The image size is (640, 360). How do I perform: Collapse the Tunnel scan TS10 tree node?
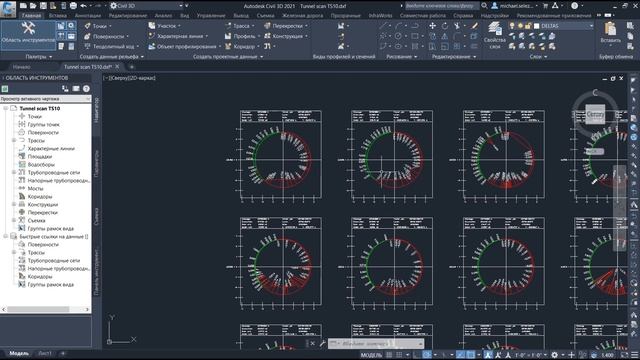[x=6, y=109]
